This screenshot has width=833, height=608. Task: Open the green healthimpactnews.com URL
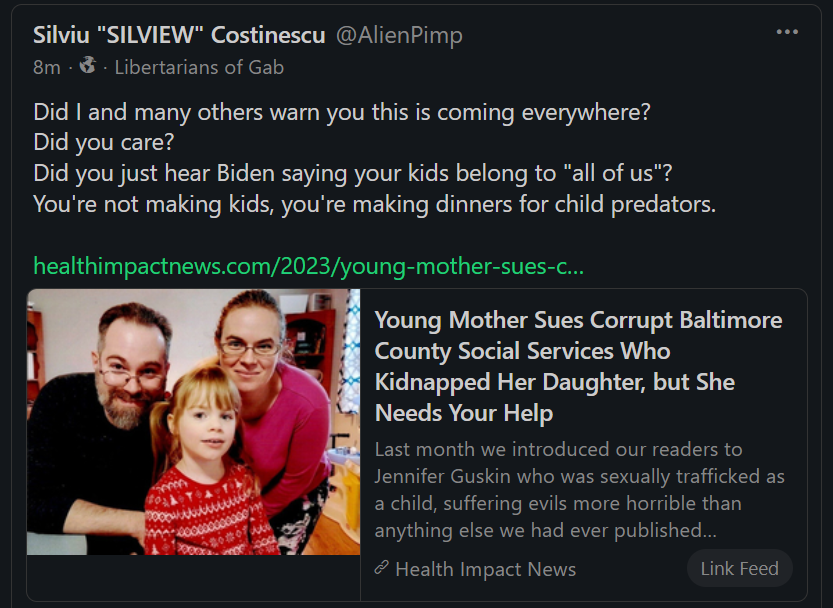coord(308,266)
